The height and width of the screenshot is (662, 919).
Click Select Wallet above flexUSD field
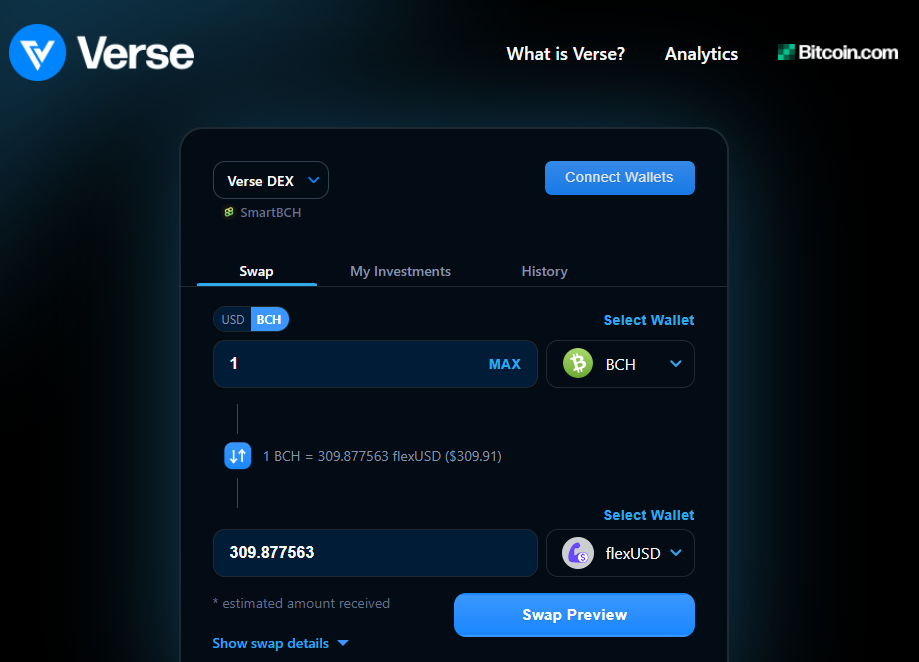click(x=649, y=515)
